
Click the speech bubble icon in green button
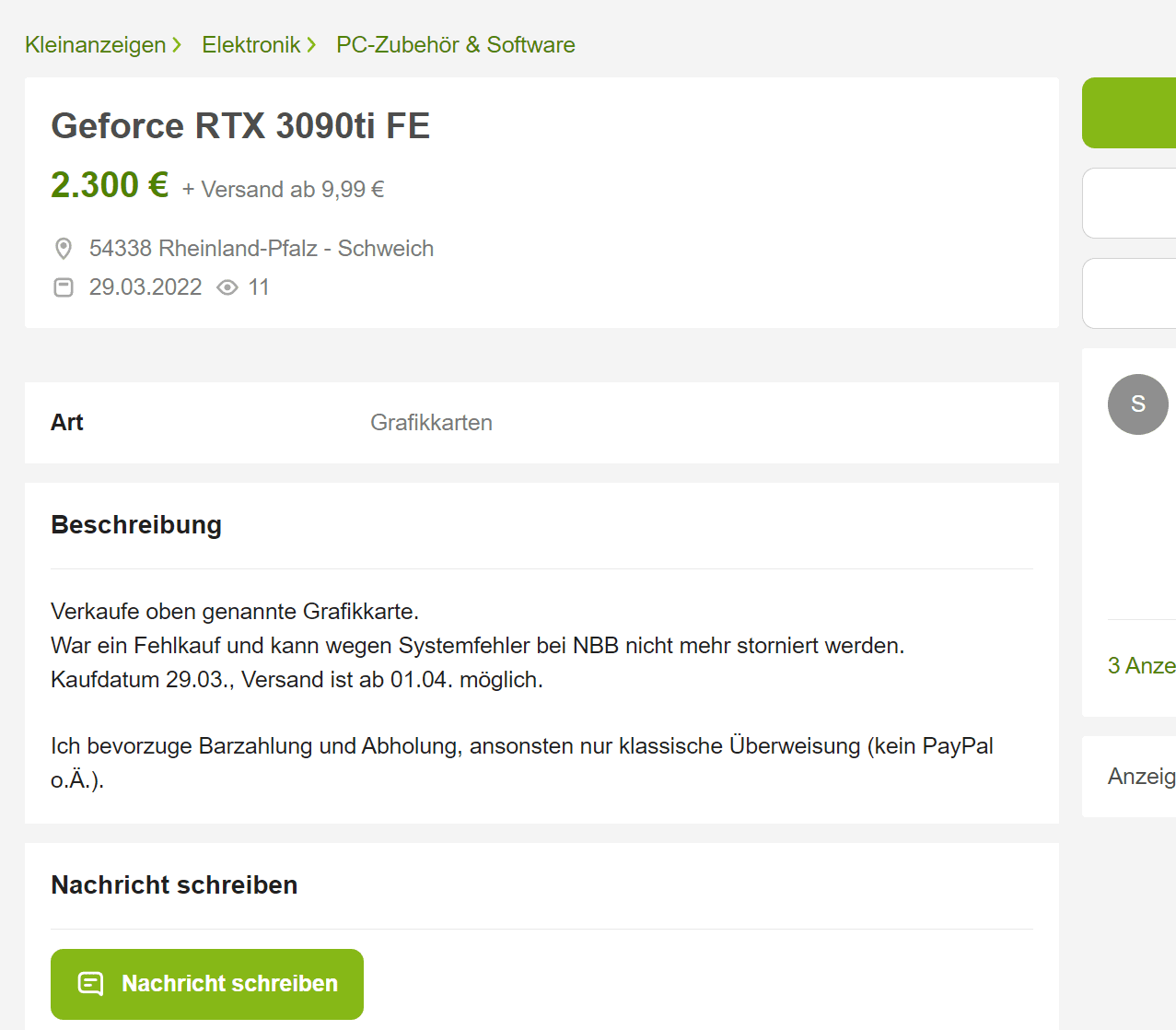click(x=91, y=984)
